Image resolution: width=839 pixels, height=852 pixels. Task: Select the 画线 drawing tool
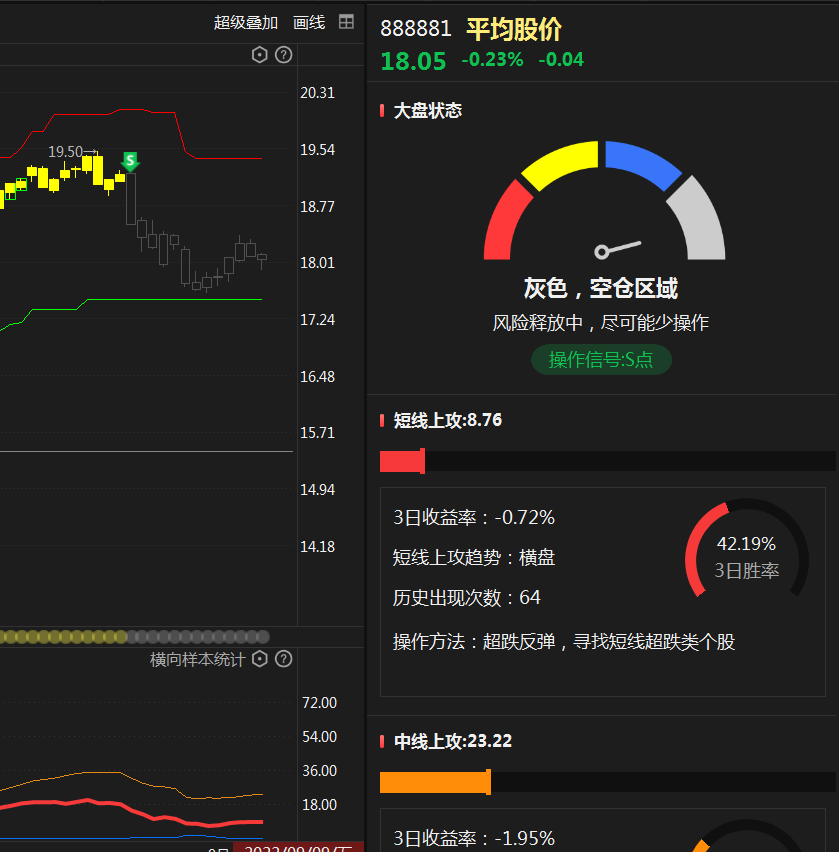pyautogui.click(x=309, y=22)
